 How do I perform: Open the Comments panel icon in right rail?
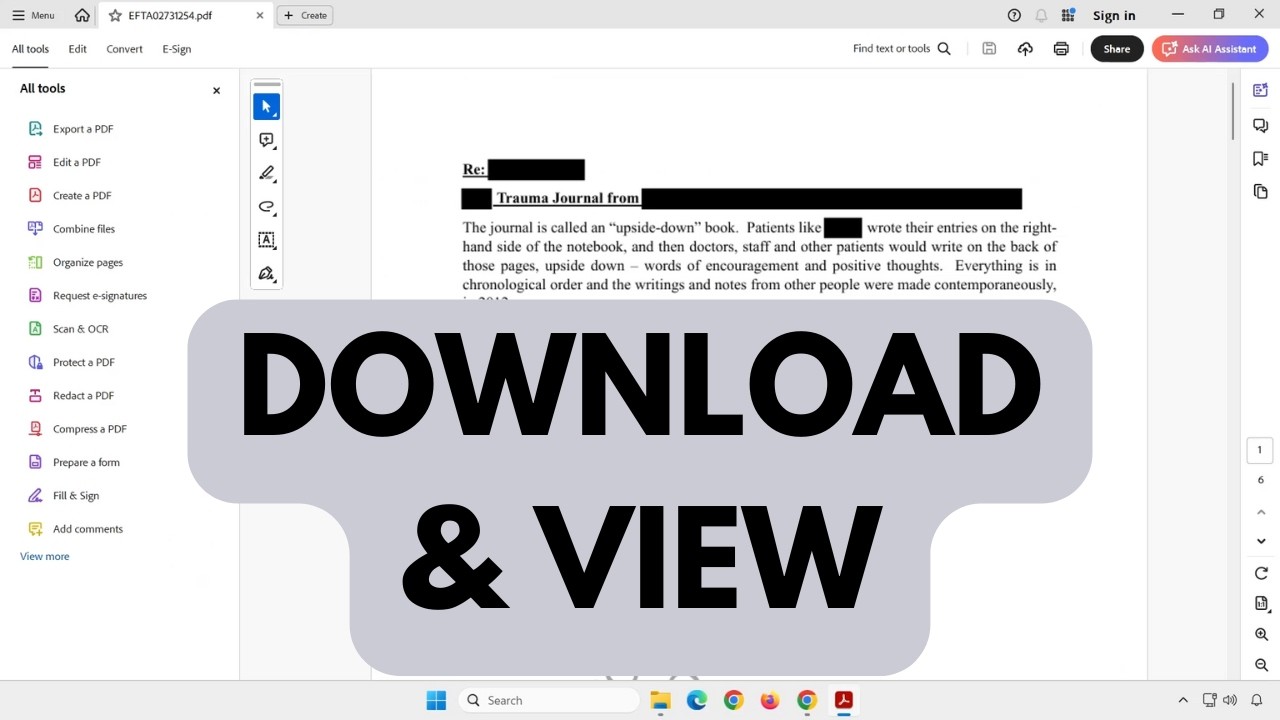click(1260, 125)
